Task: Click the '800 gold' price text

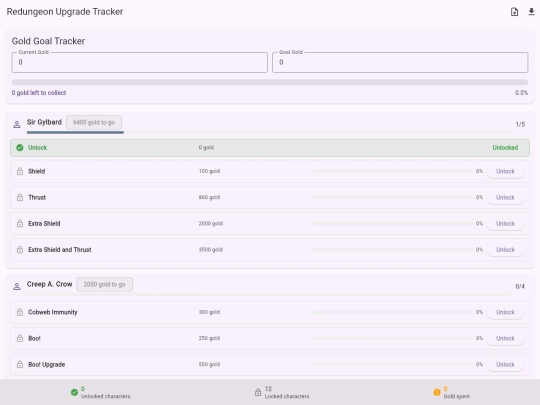Action: click(209, 197)
